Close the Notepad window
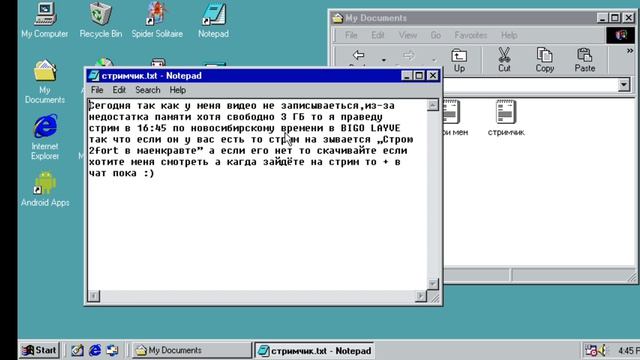640x360 pixels. point(433,76)
